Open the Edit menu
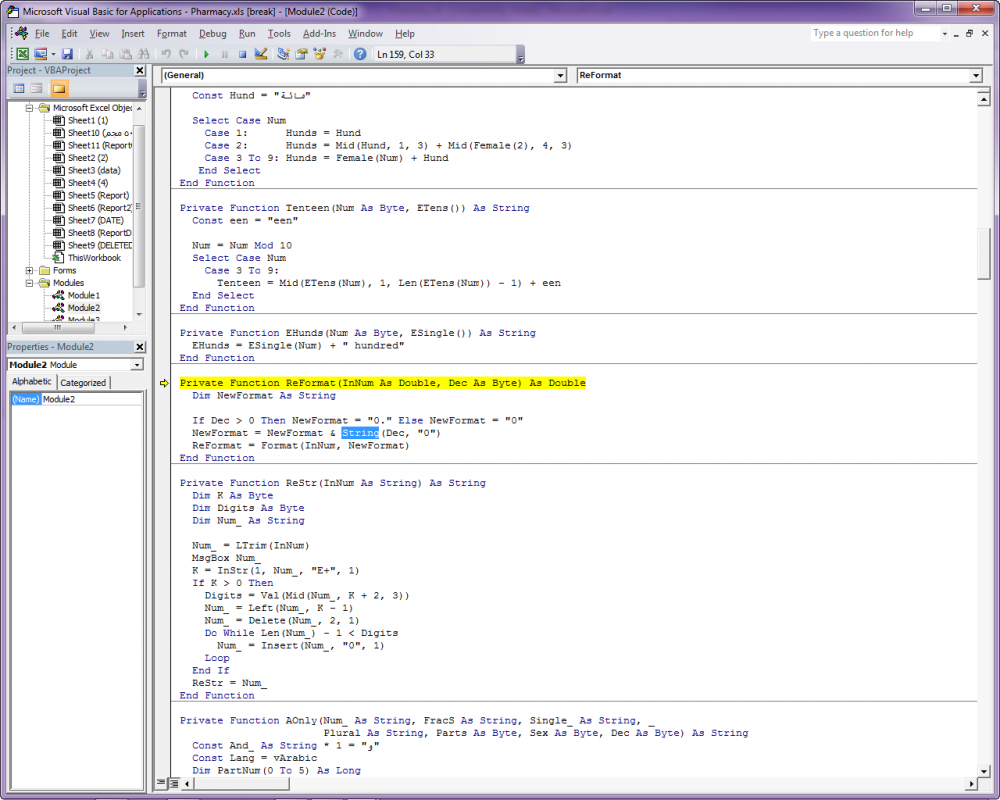Image resolution: width=1000 pixels, height=800 pixels. 69,34
